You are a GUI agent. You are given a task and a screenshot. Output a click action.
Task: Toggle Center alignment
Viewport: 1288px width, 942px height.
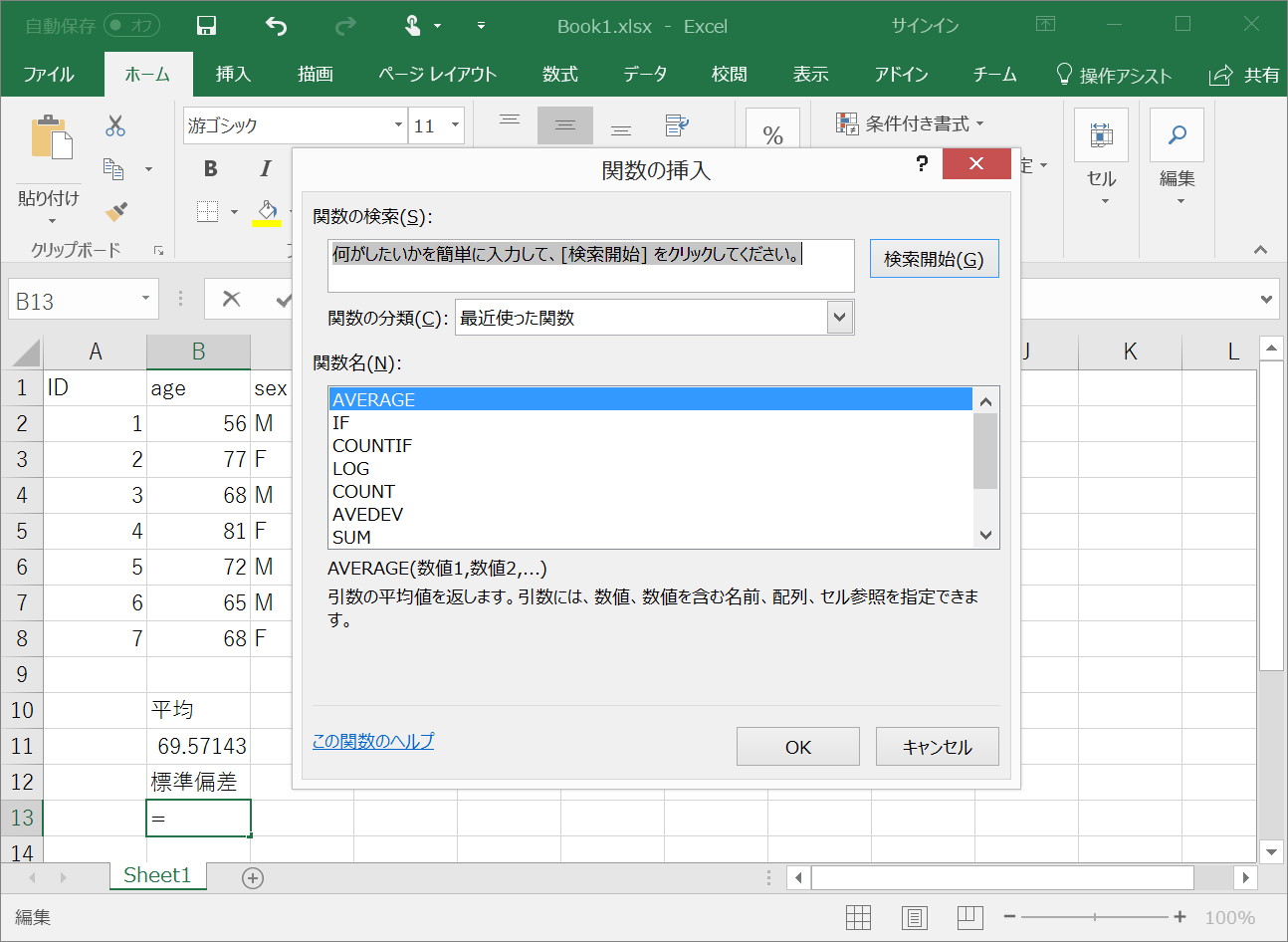(564, 125)
